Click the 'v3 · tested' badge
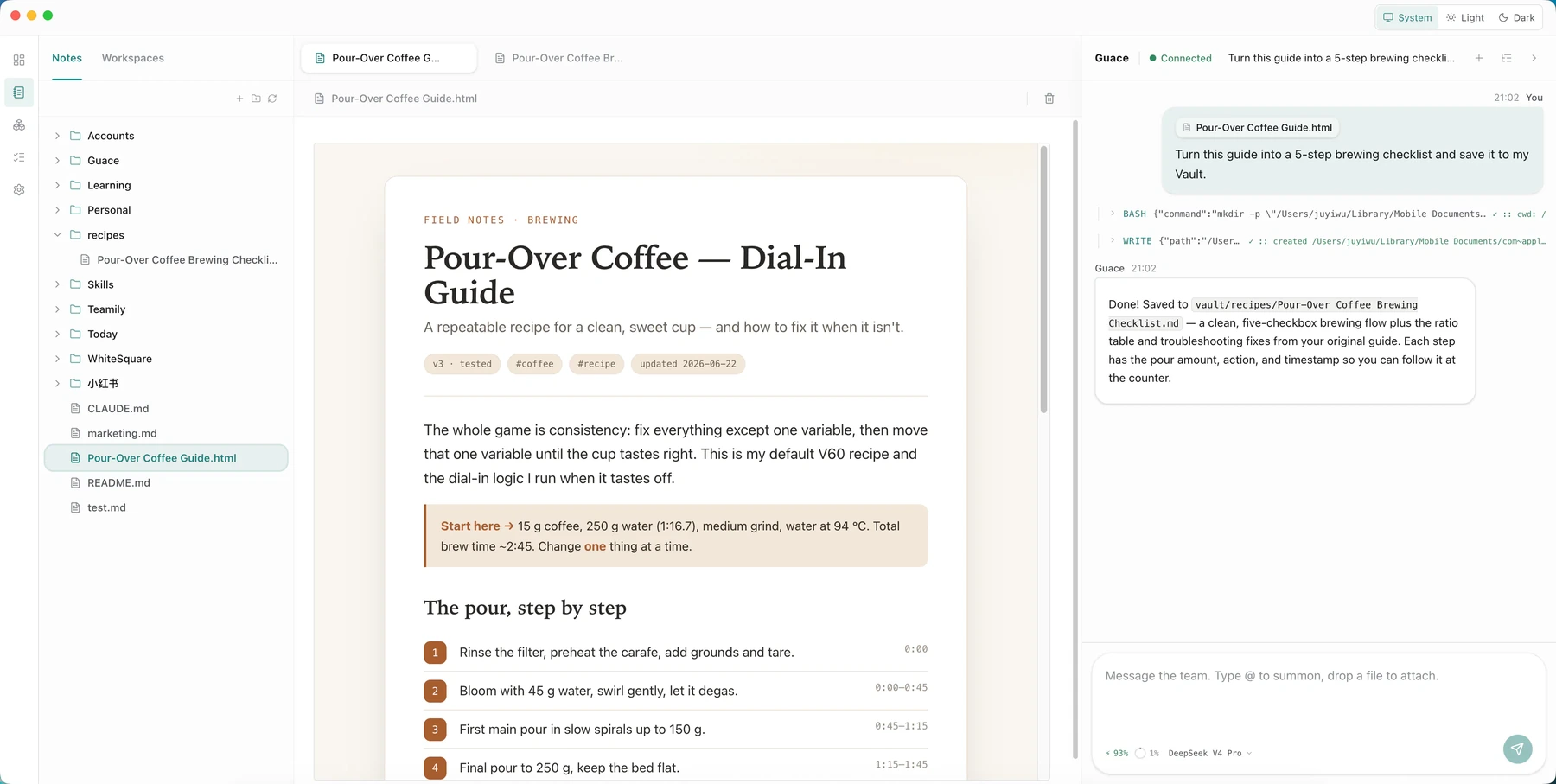 point(462,364)
